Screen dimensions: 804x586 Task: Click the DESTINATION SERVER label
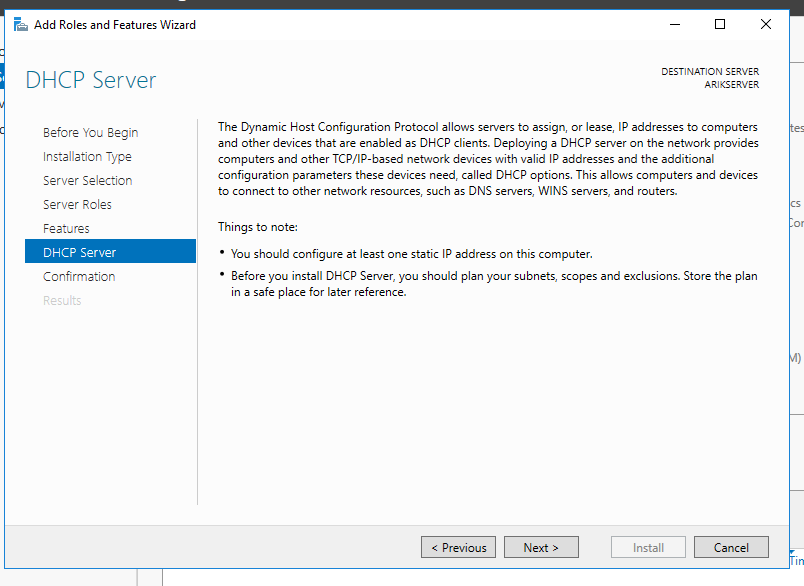pos(710,72)
